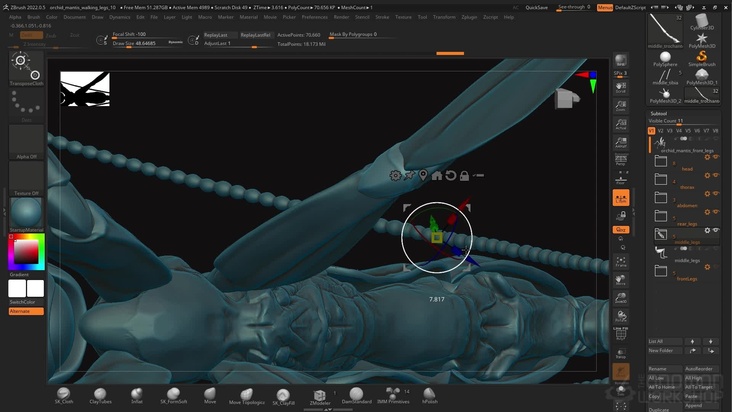
Task: Expand the Subtool palette section
Action: click(659, 113)
